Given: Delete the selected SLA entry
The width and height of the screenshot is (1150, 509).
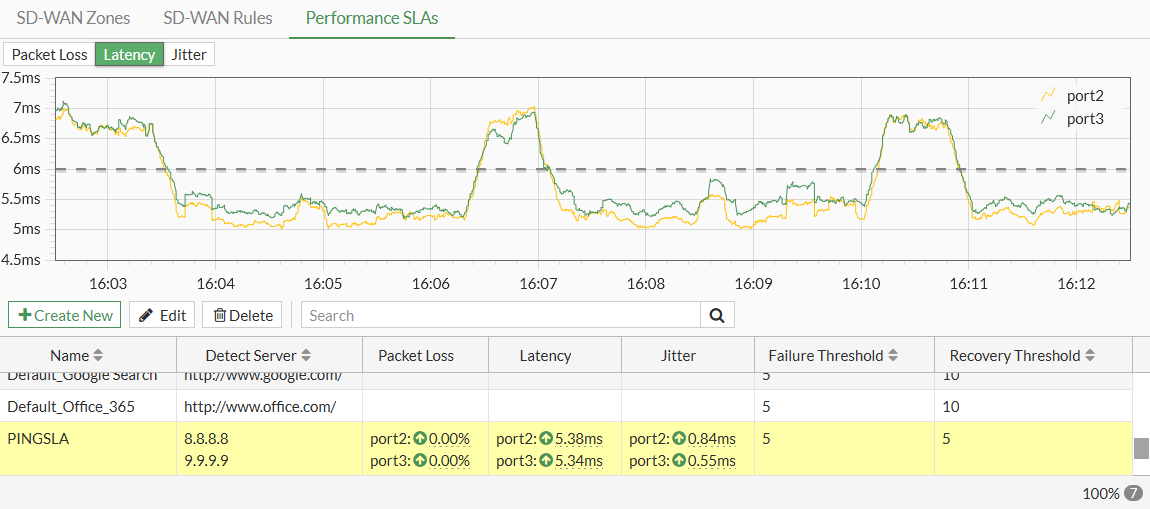Looking at the screenshot, I should pyautogui.click(x=243, y=315).
